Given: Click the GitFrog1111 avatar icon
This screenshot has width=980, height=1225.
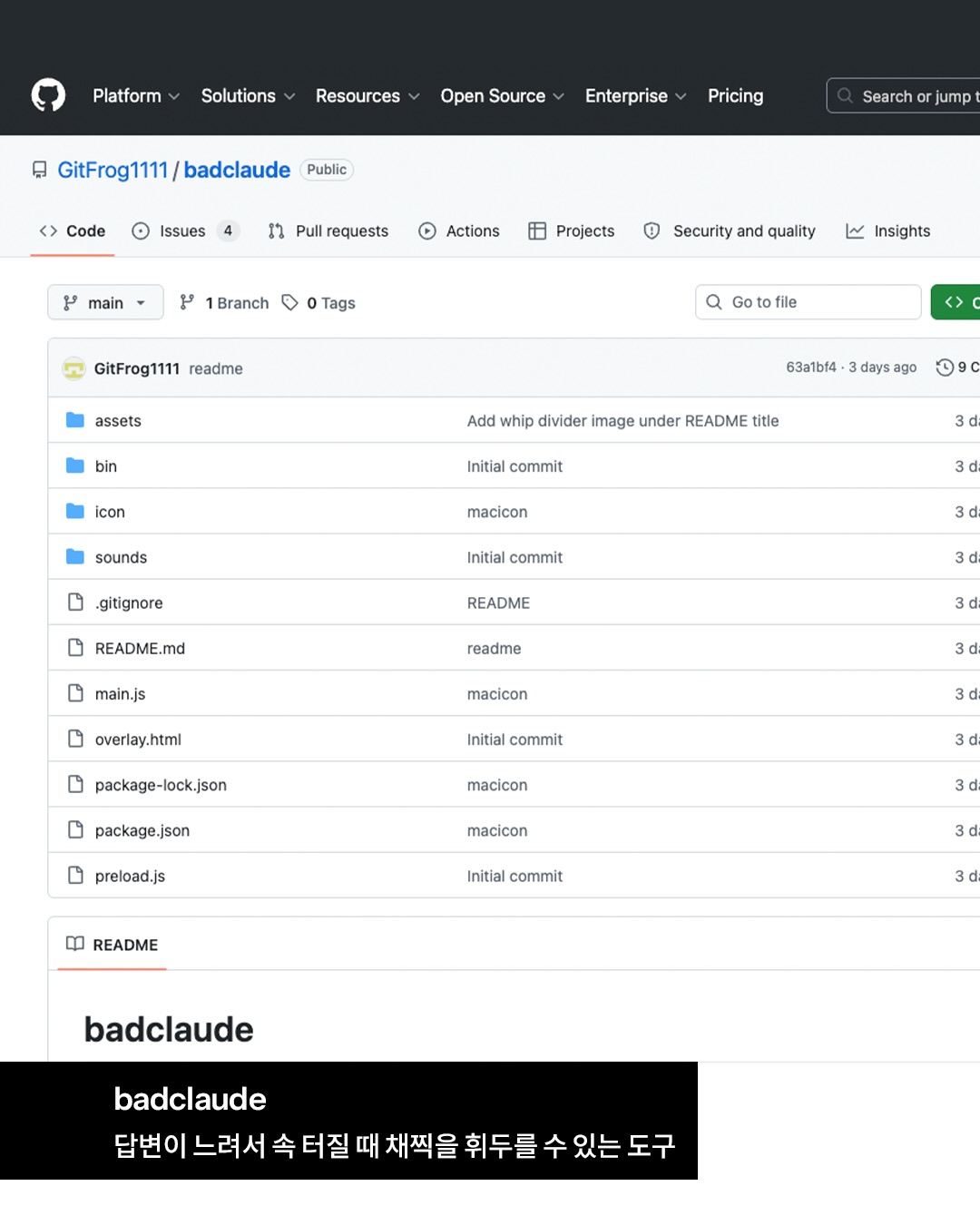Looking at the screenshot, I should (73, 368).
